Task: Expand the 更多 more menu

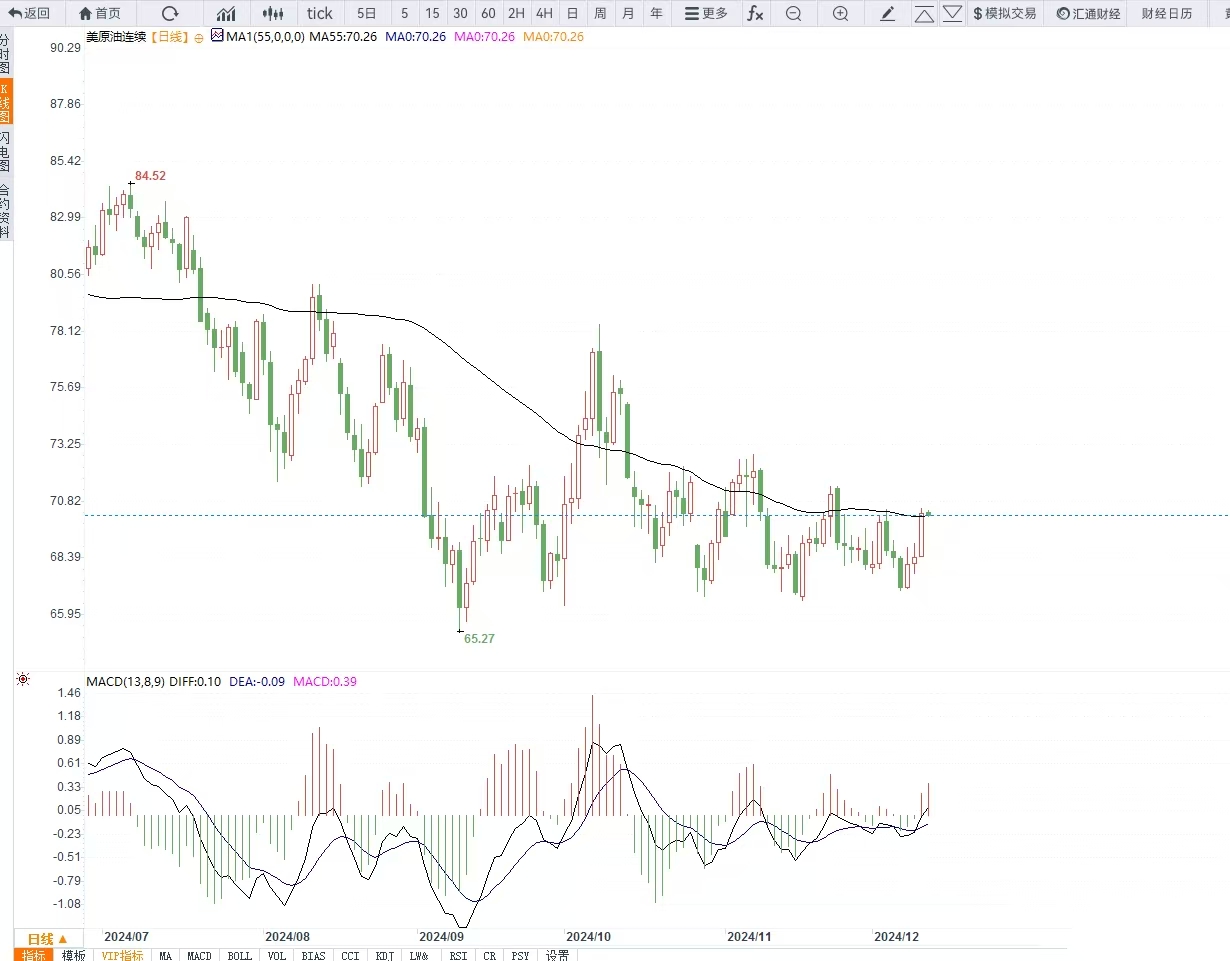Action: pos(706,13)
